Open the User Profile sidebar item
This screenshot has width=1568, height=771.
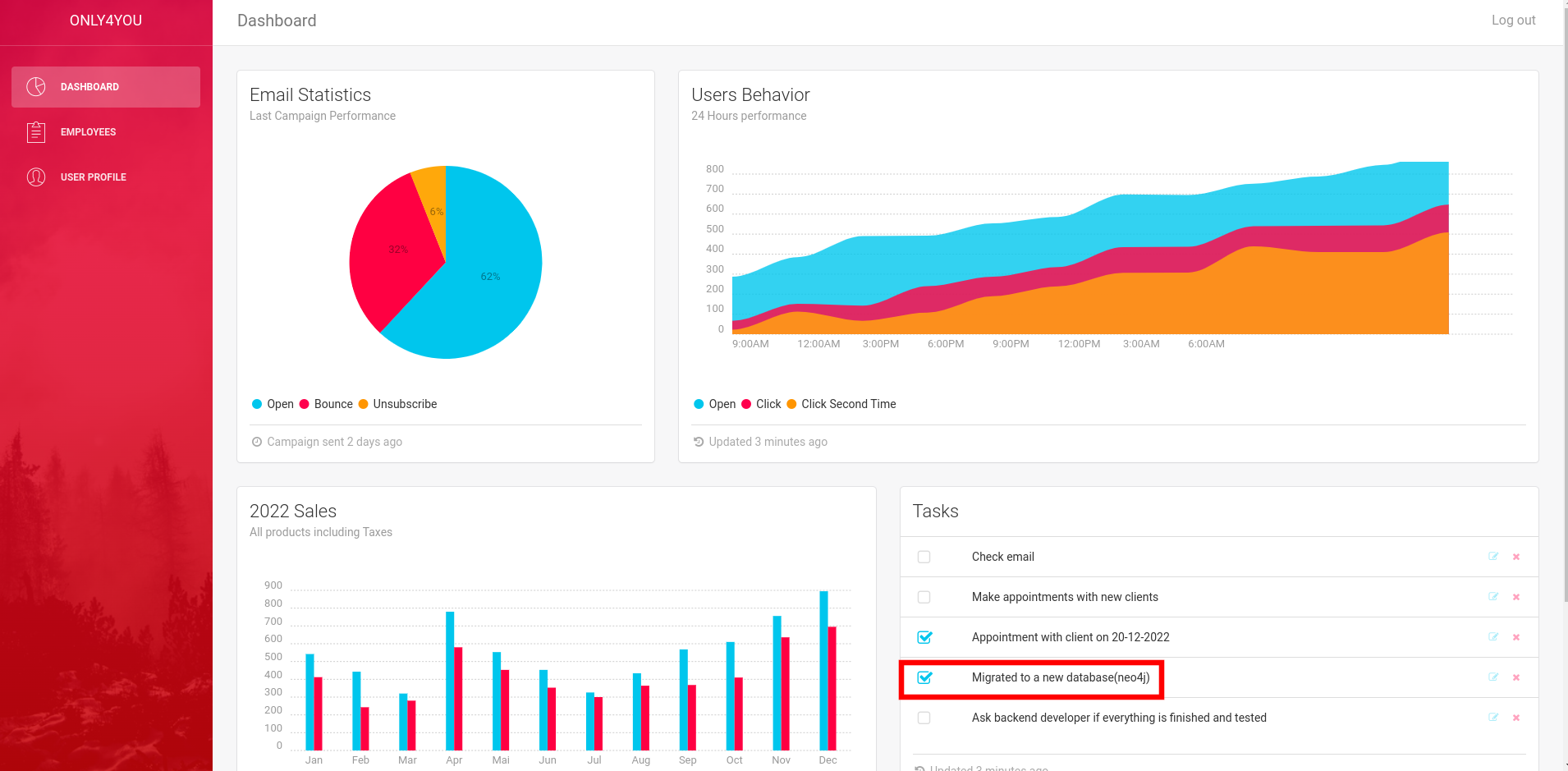(106, 177)
